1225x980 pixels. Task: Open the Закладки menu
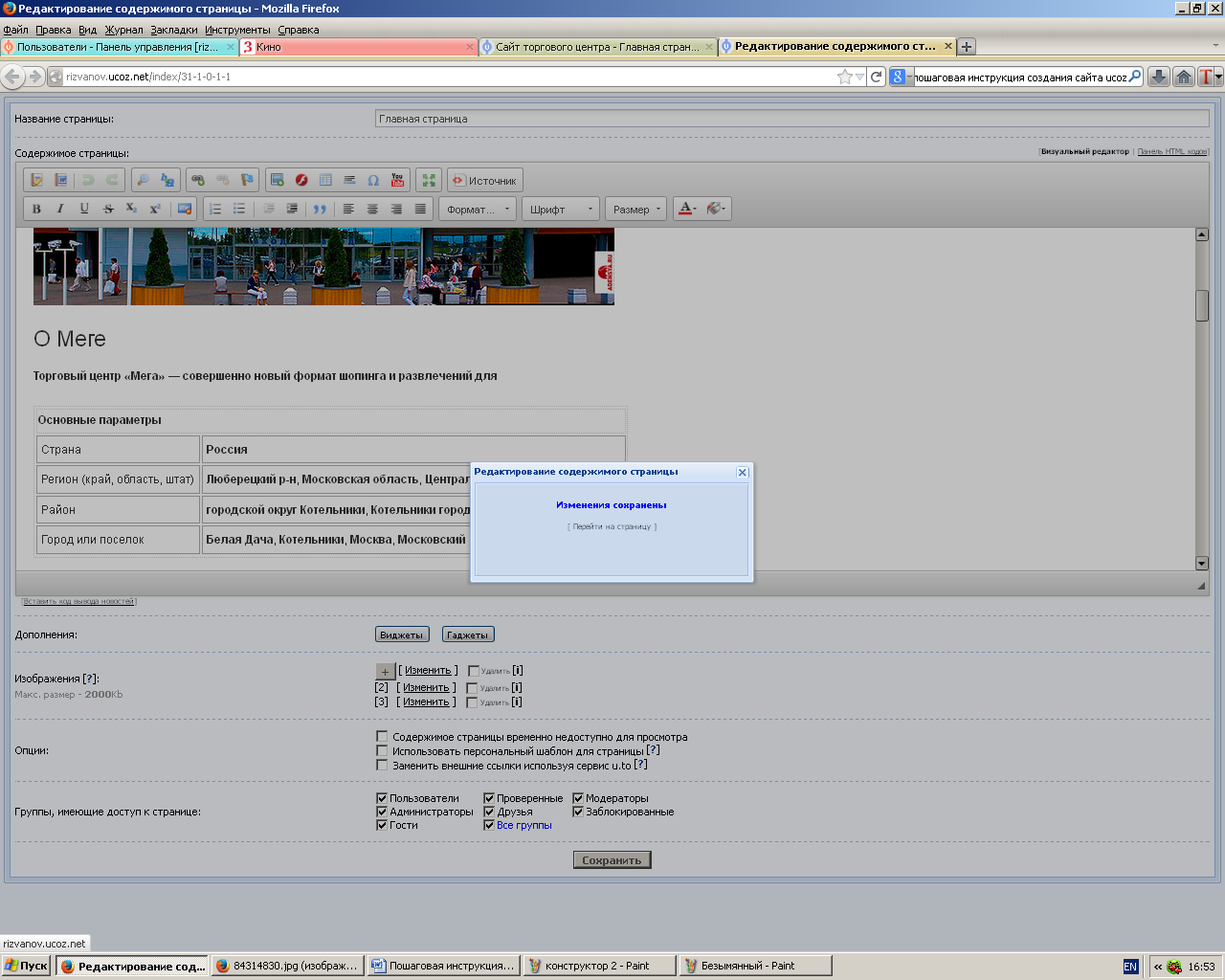pyautogui.click(x=174, y=30)
